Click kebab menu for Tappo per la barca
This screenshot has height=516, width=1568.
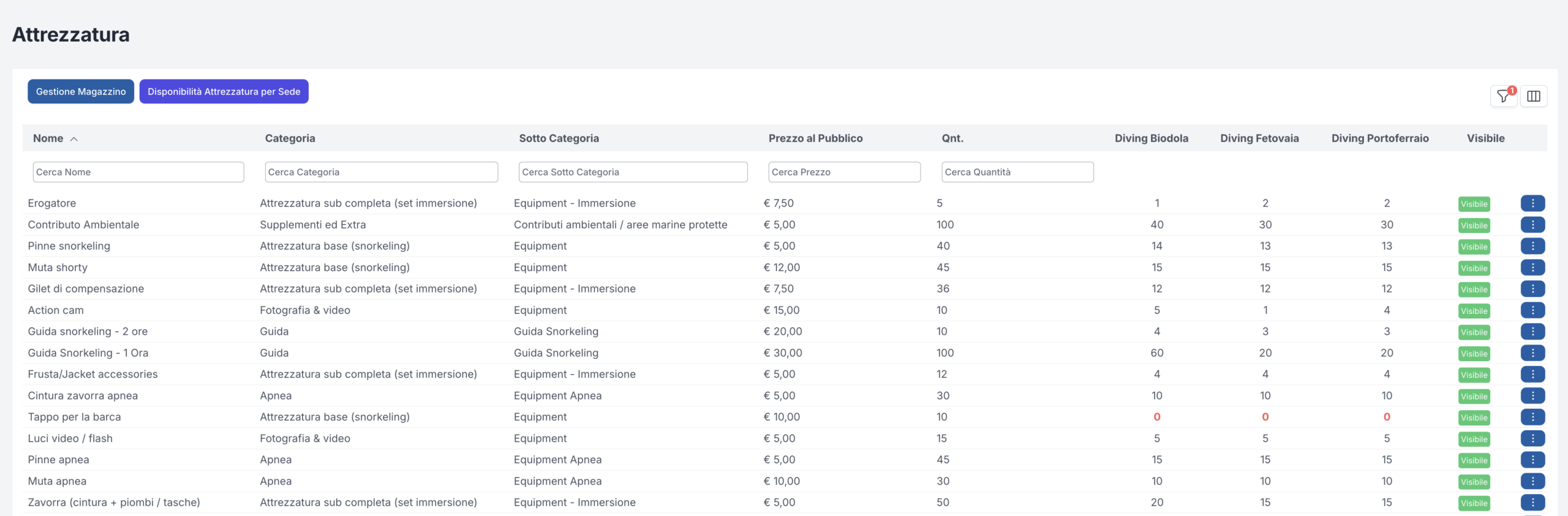coord(1532,417)
